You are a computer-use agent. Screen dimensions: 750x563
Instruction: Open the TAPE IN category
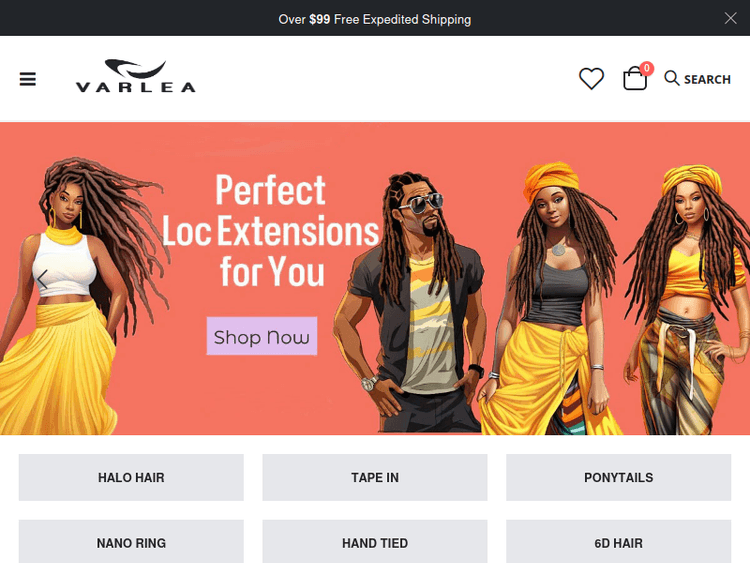pyautogui.click(x=375, y=477)
